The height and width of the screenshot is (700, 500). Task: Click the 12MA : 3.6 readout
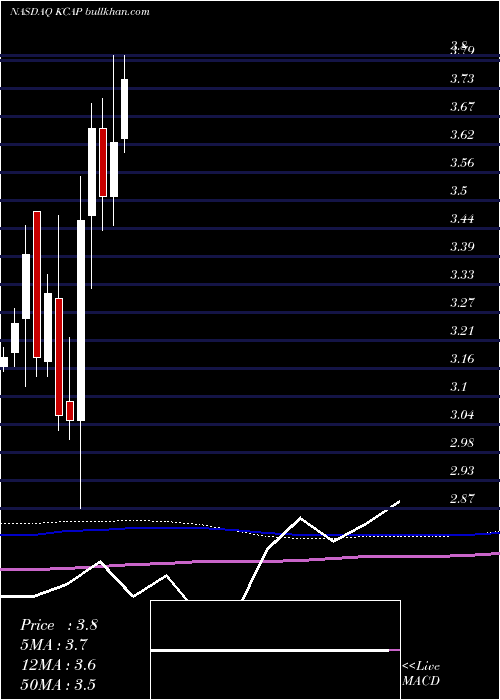[58, 665]
